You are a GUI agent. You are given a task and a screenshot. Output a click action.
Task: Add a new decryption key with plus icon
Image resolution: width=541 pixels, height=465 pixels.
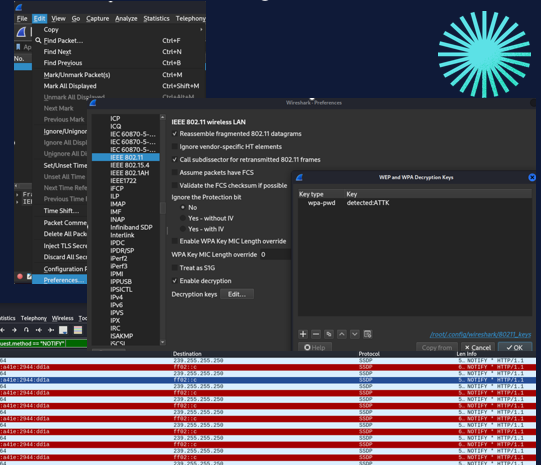point(303,334)
